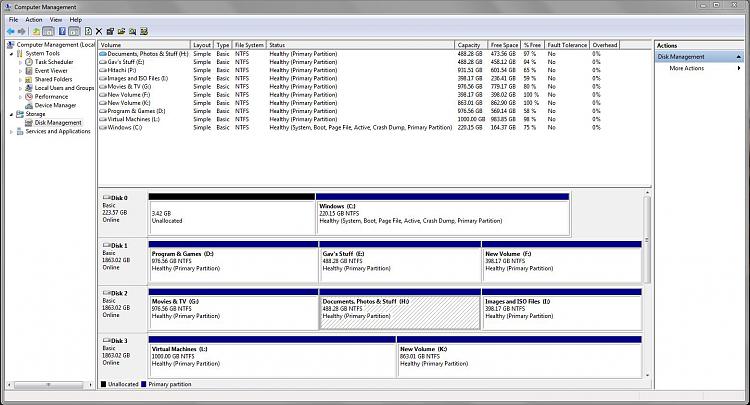The image size is (750, 405).
Task: Select Gav's Stuff (E:) partition block
Action: coord(400,262)
